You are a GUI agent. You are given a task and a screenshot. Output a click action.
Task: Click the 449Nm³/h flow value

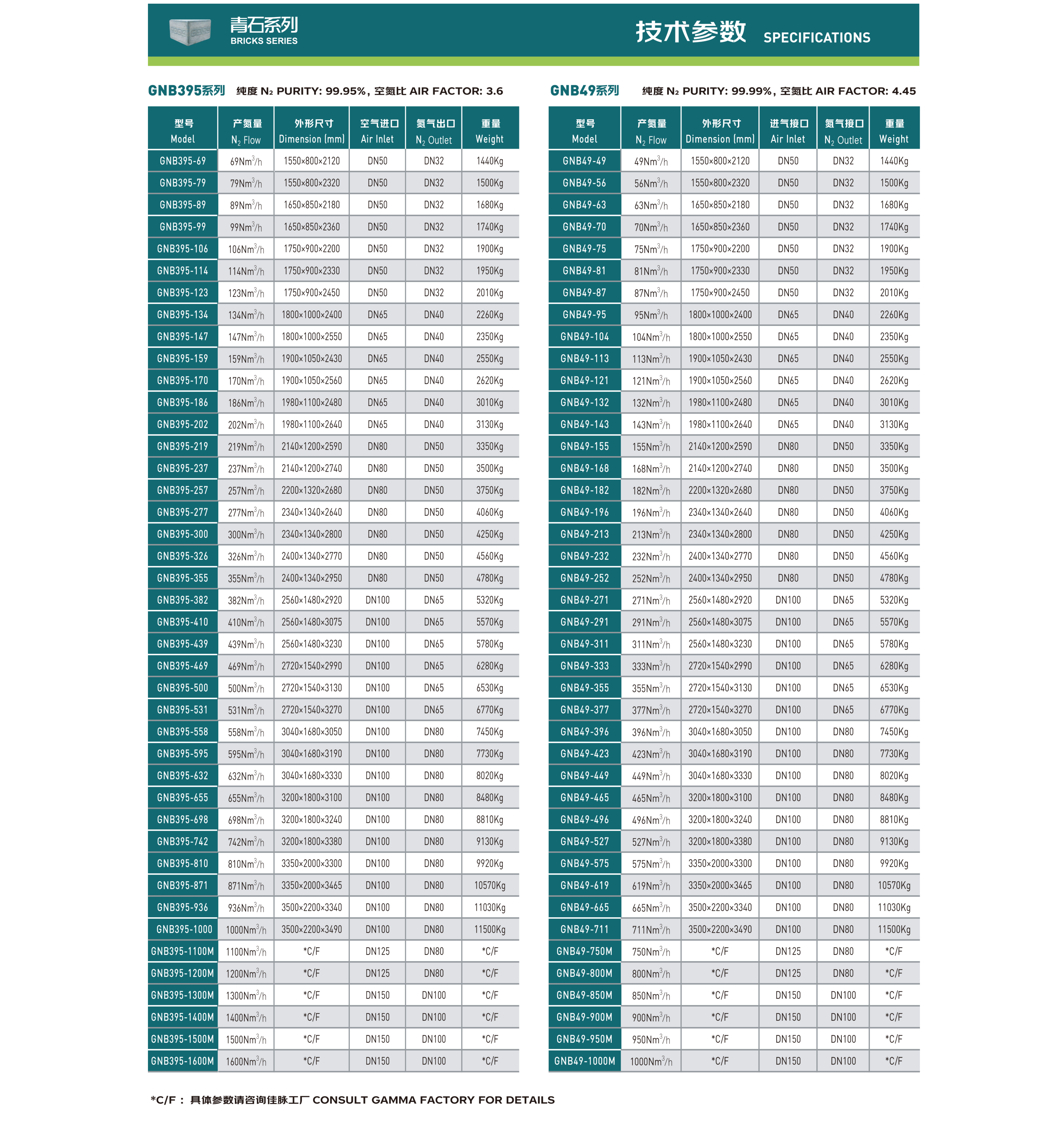point(651,776)
